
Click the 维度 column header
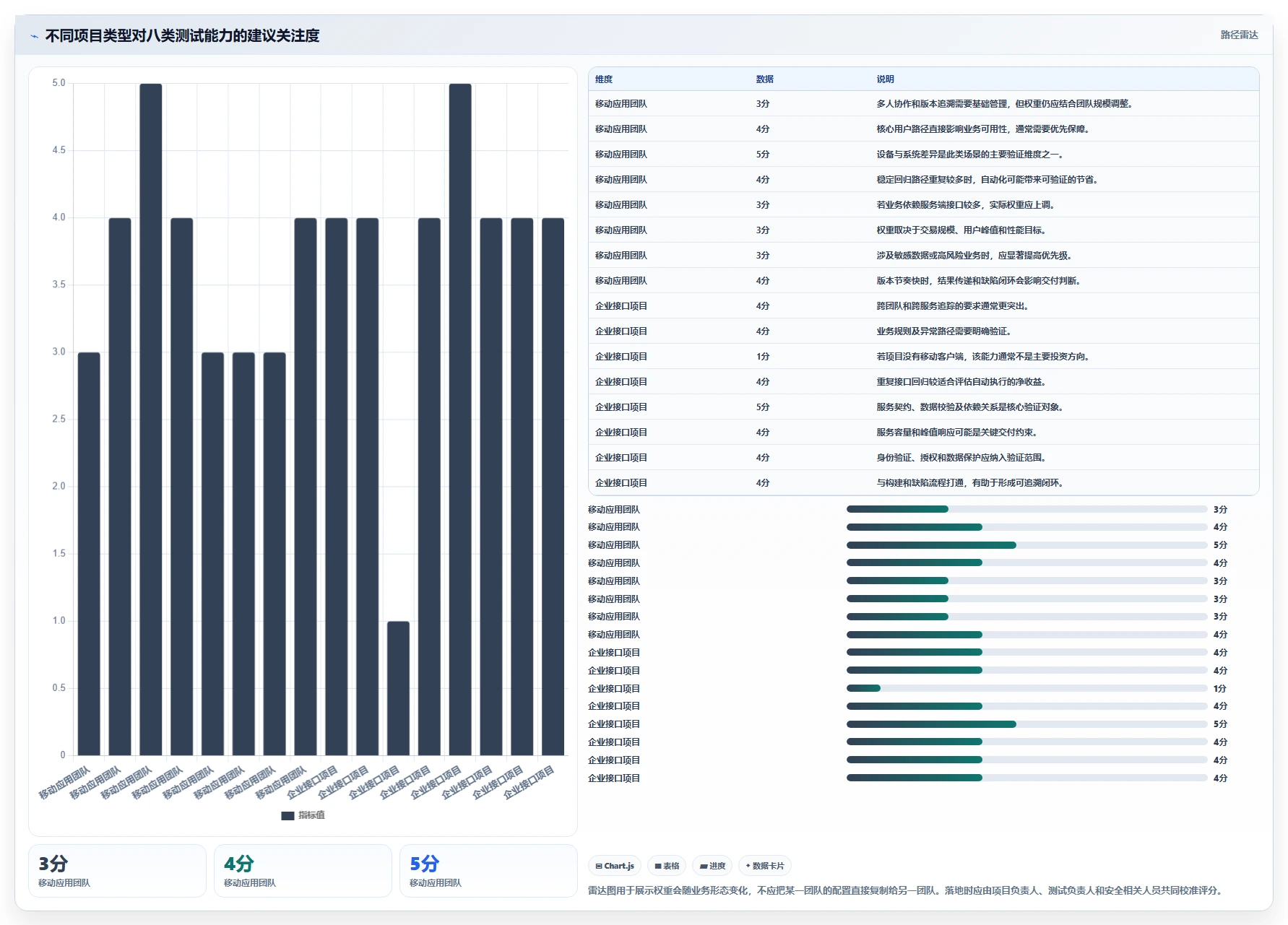click(x=604, y=79)
